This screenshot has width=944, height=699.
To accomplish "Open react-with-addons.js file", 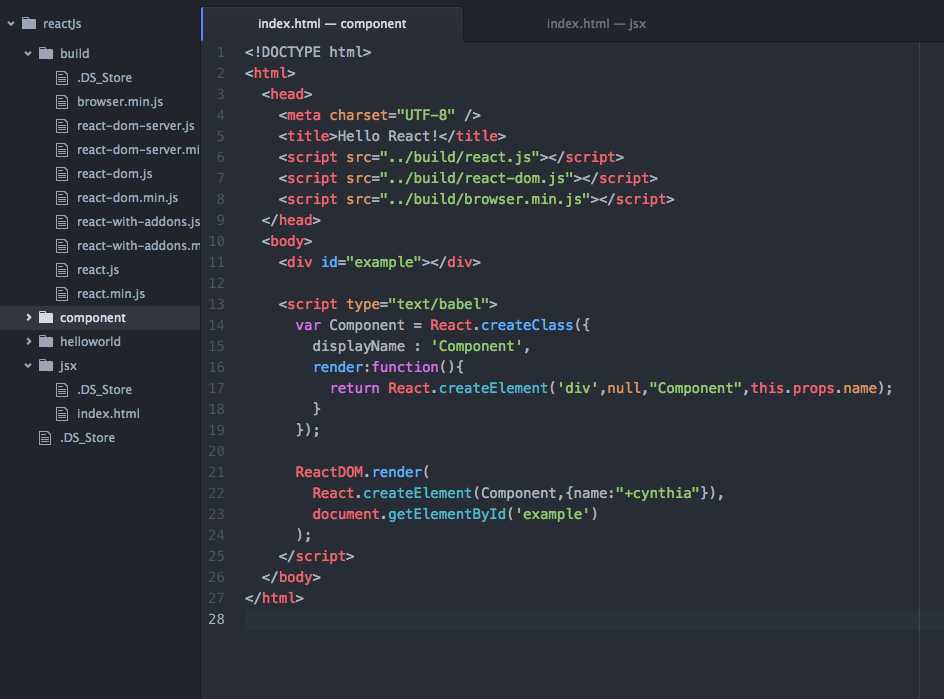I will (138, 222).
